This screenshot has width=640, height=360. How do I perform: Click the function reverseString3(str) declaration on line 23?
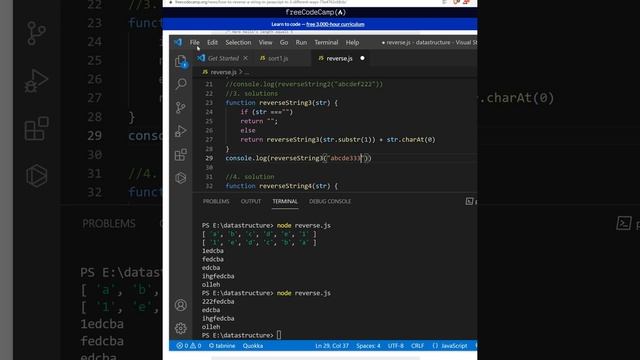pos(282,103)
